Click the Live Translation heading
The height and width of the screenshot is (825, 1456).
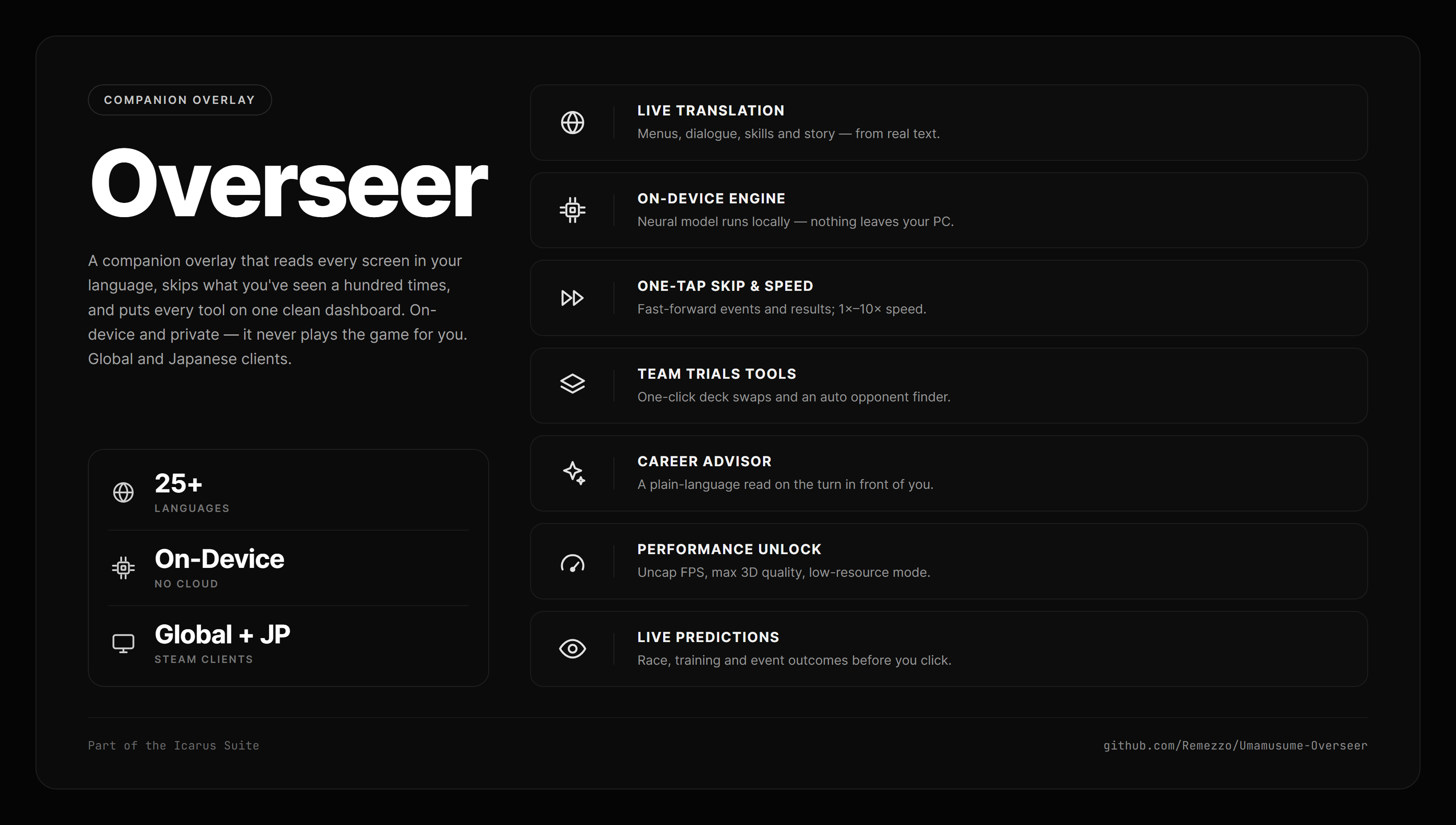[711, 111]
